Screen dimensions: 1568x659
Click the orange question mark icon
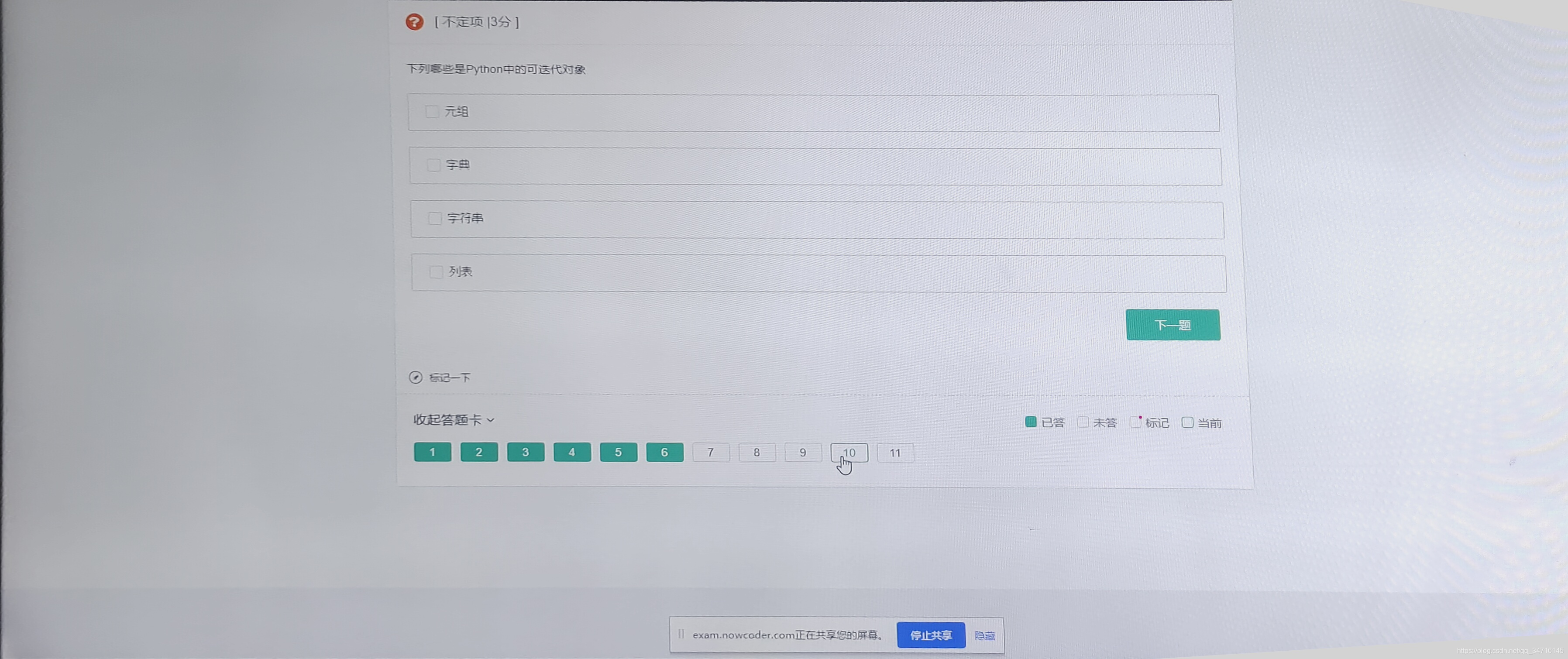414,22
